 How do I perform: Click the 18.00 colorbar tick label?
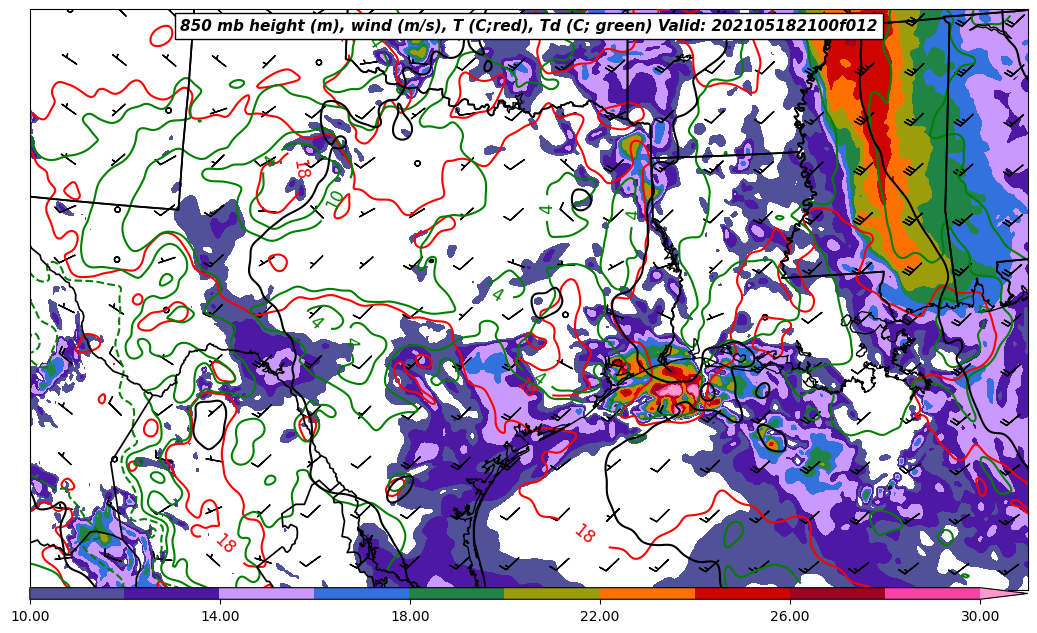click(x=410, y=616)
